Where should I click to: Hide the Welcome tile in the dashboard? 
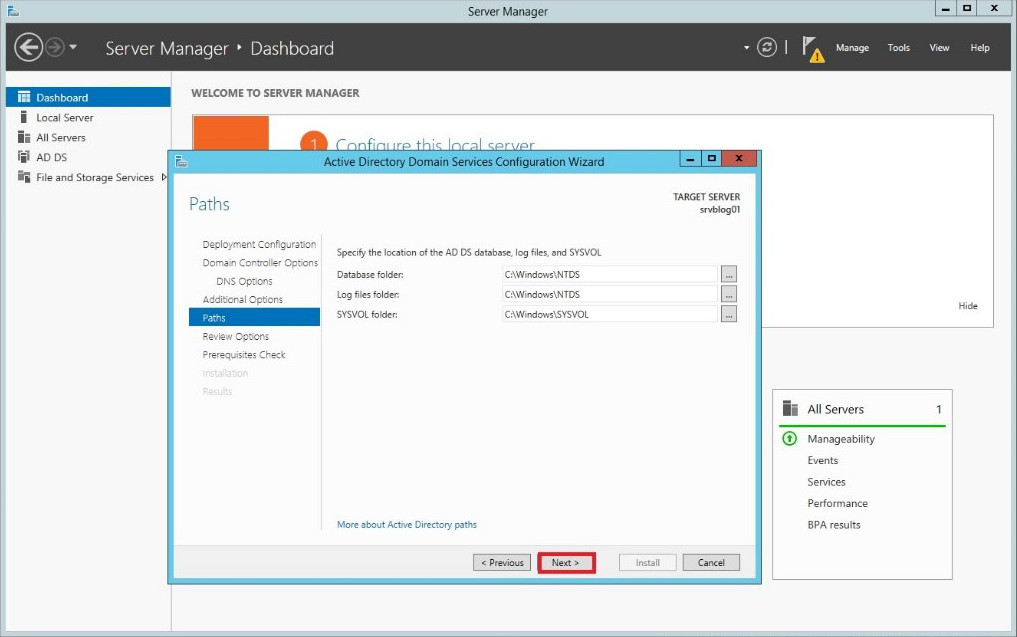[968, 306]
